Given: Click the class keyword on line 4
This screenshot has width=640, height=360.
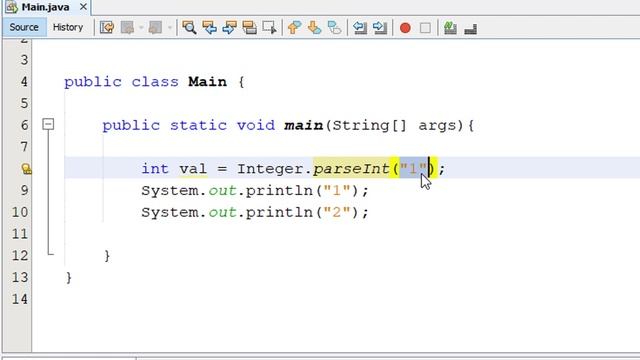Looking at the screenshot, I should coord(155,82).
